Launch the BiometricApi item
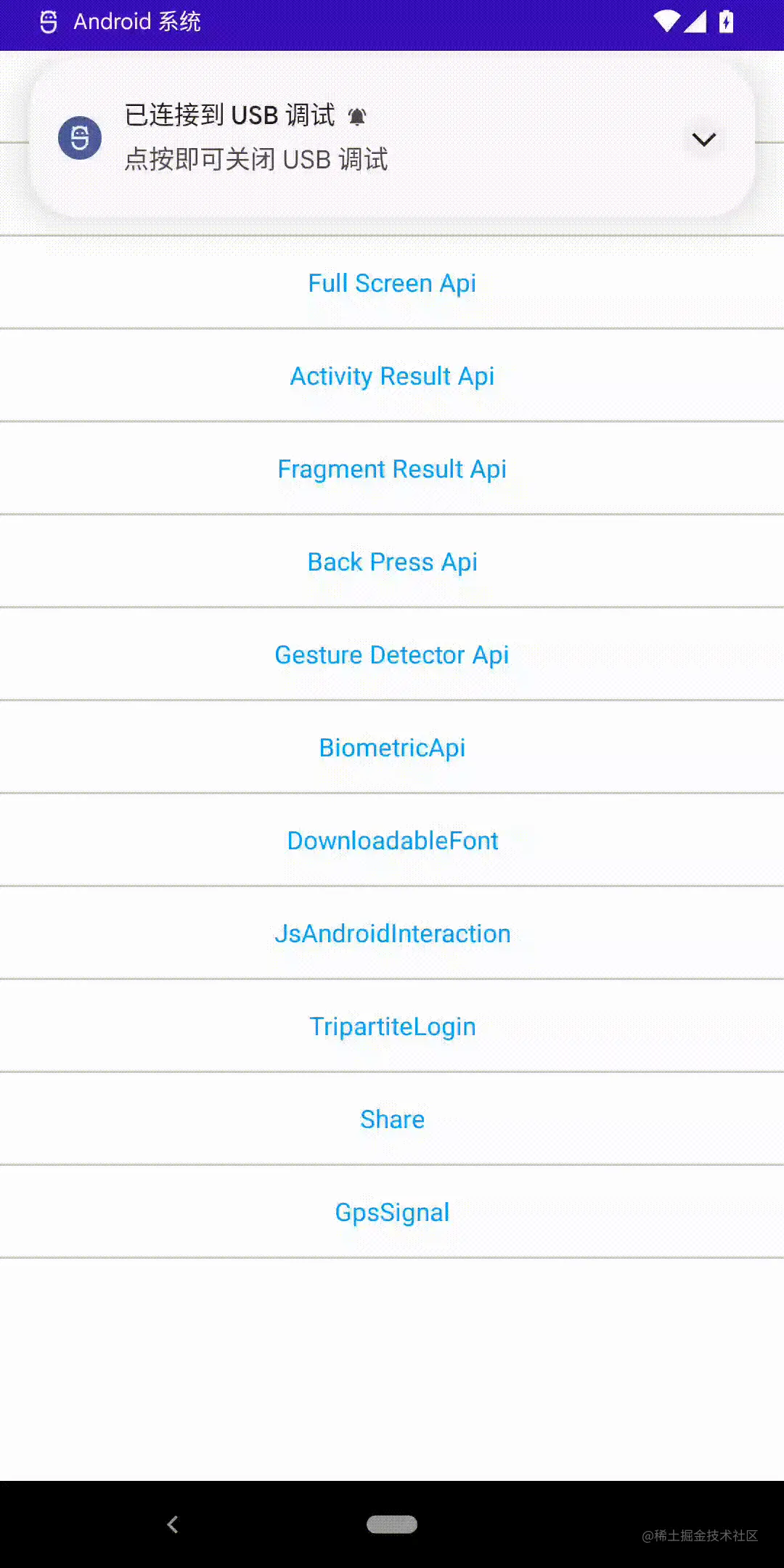The height and width of the screenshot is (1568, 784). [392, 748]
